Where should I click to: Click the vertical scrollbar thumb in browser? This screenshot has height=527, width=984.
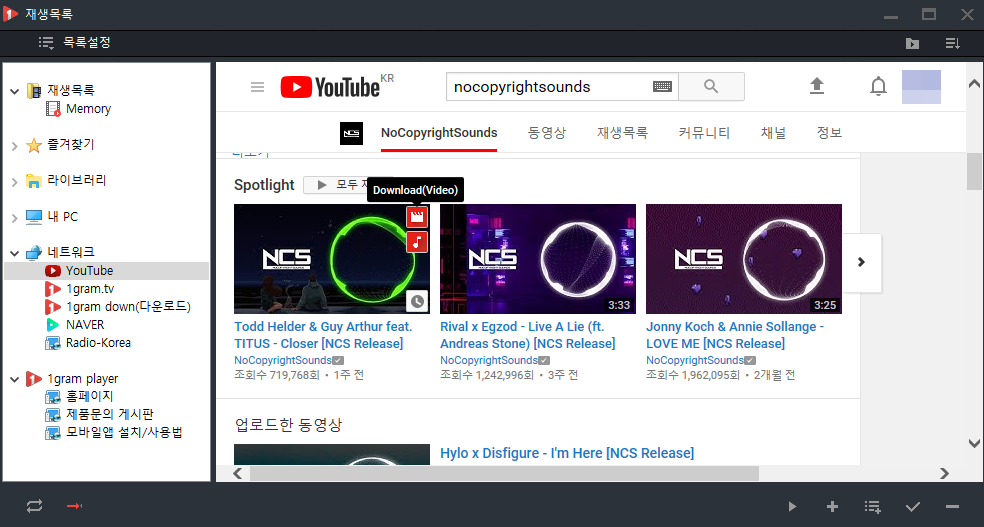[x=973, y=171]
